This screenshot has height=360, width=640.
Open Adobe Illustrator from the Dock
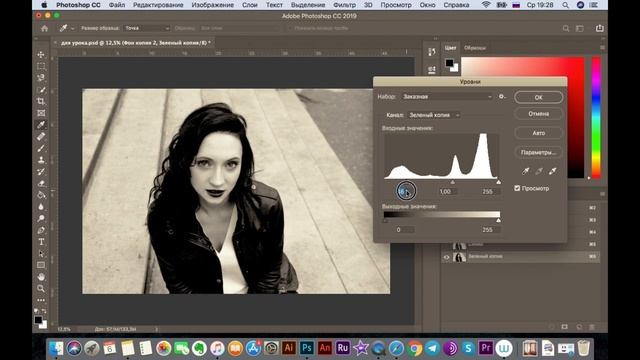click(x=289, y=348)
